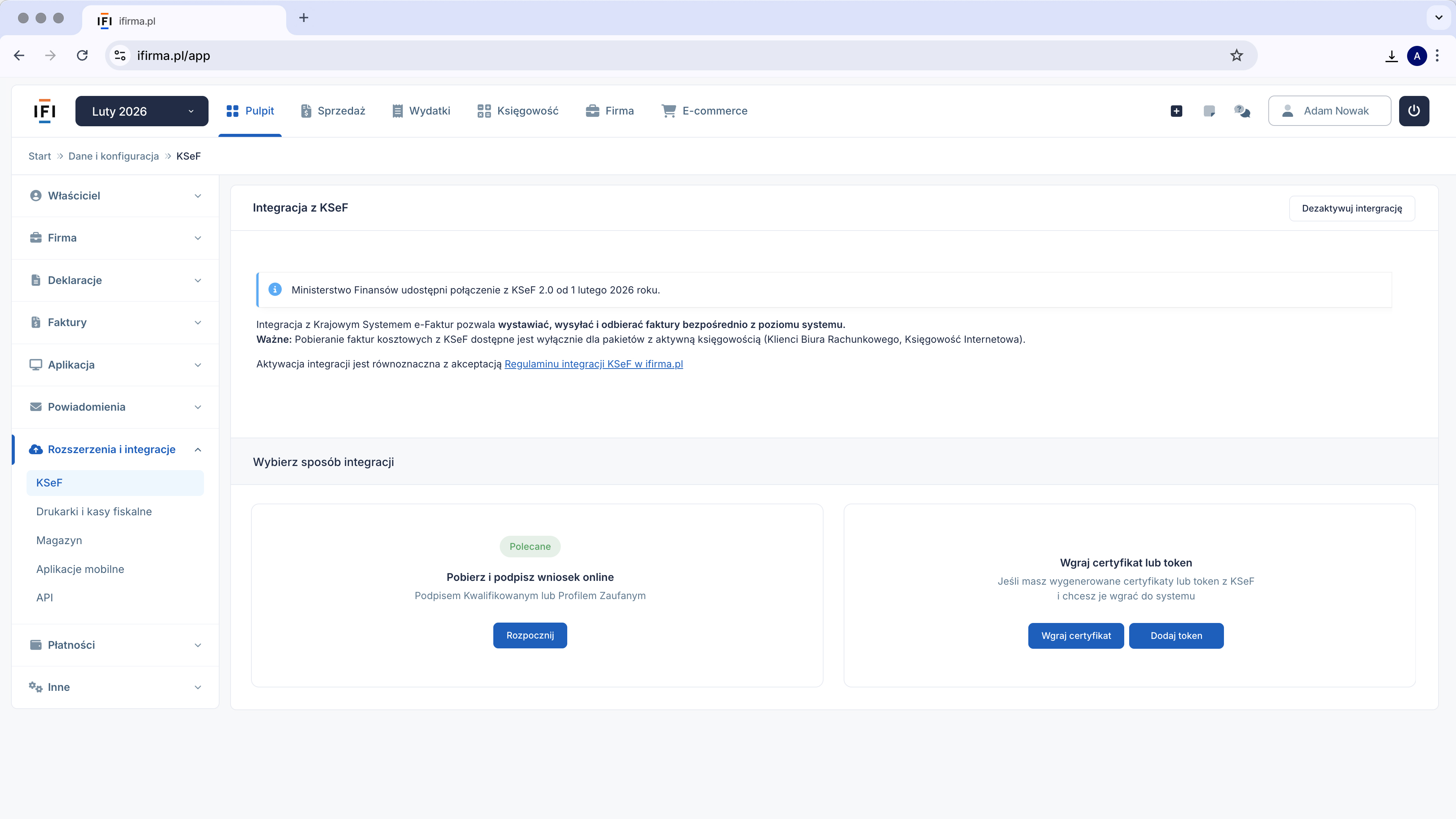Click the blue info icon in notice
The width and height of the screenshot is (1456, 819).
[x=275, y=289]
